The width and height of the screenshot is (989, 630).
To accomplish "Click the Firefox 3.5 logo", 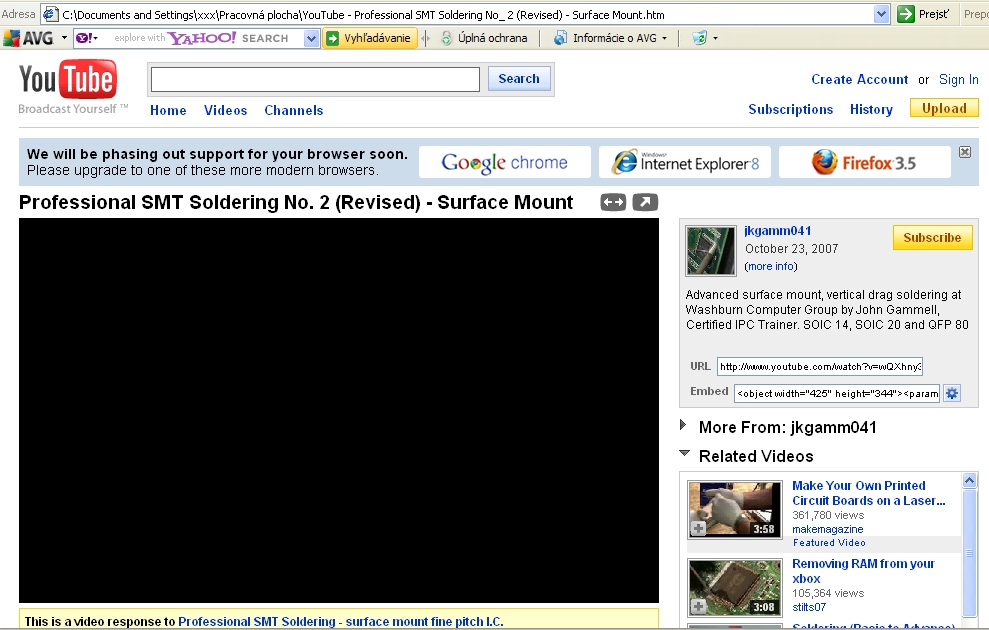I will pos(864,163).
